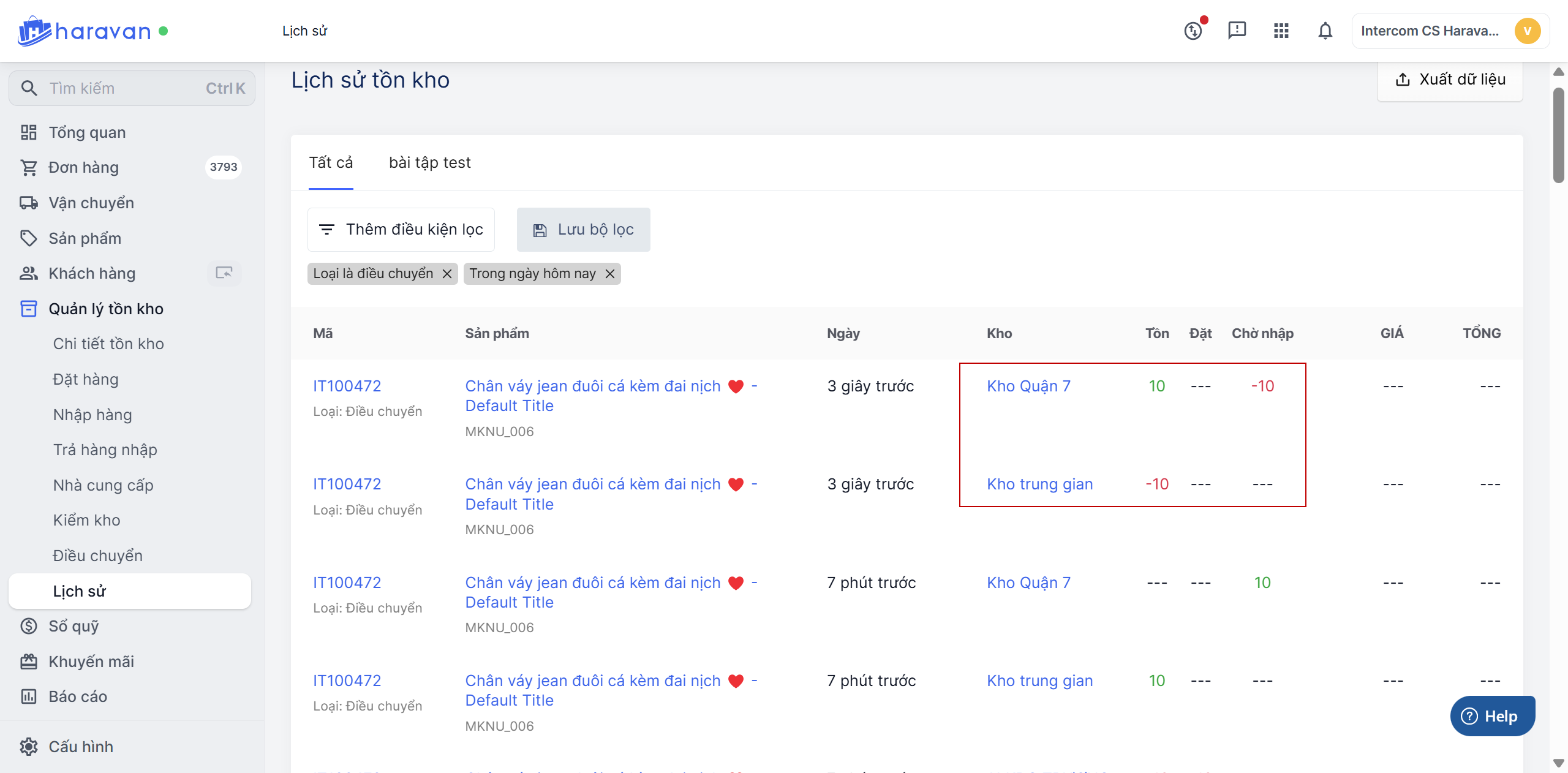
Task: Switch to the 'bài tập test' tab
Action: (x=429, y=162)
